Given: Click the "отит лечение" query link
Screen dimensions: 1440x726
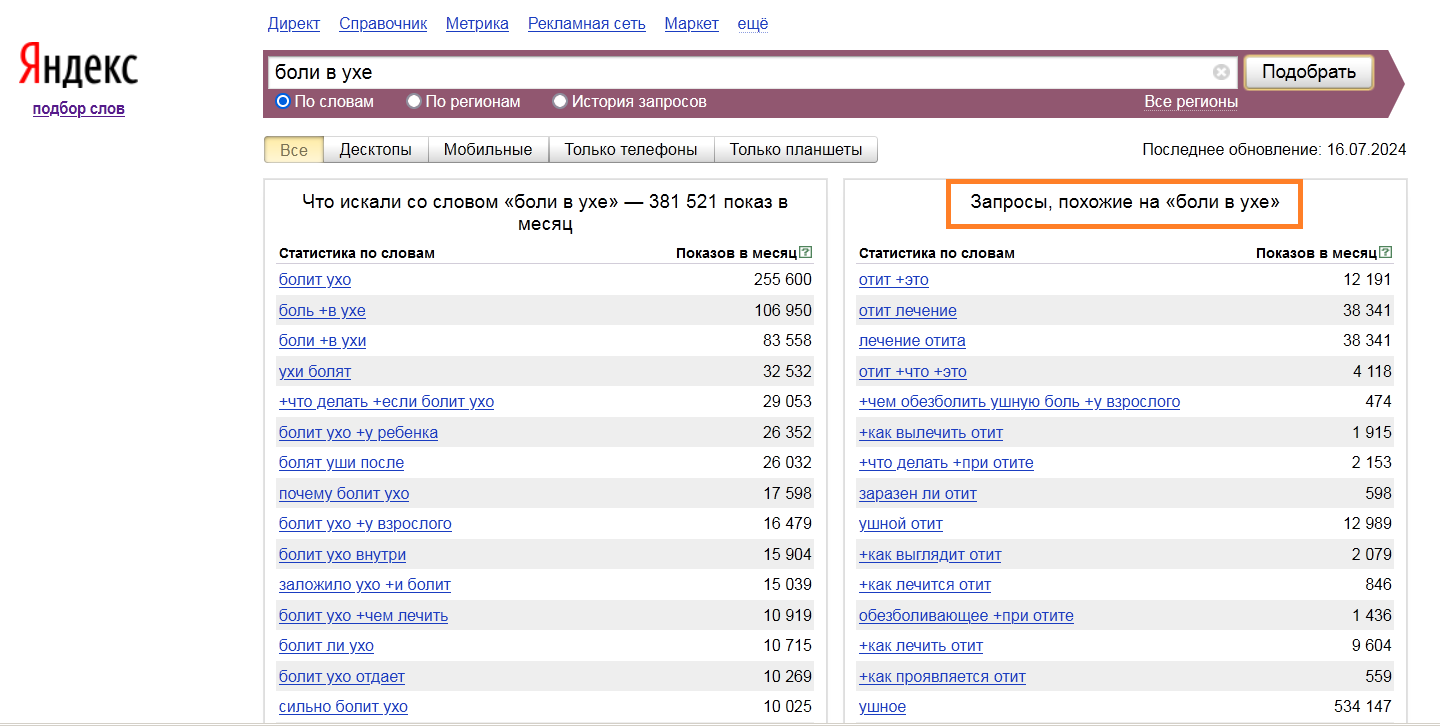Looking at the screenshot, I should [x=907, y=311].
